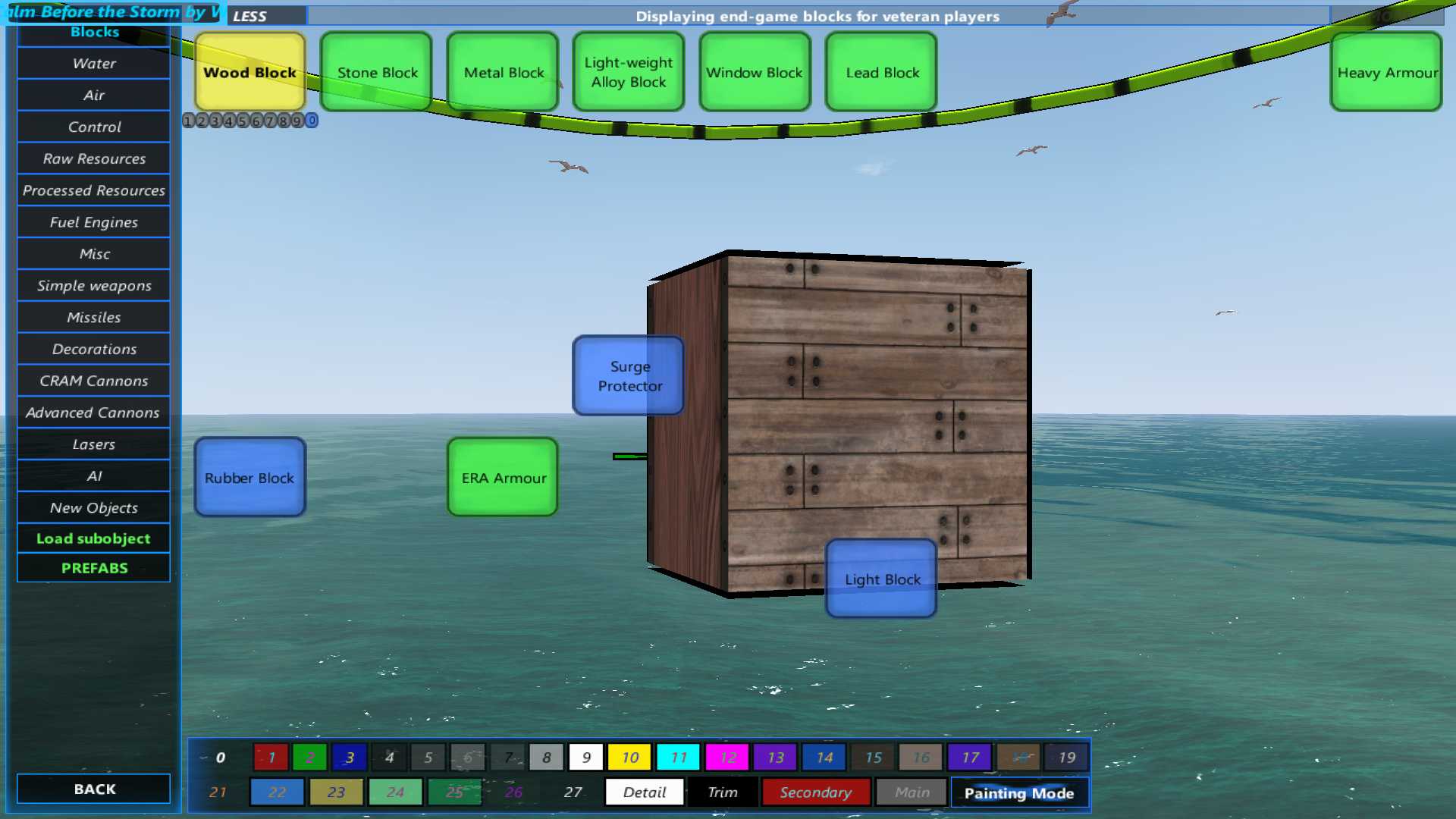Choose the Heavy Armour tile
This screenshot has height=819, width=1456.
coord(1386,73)
